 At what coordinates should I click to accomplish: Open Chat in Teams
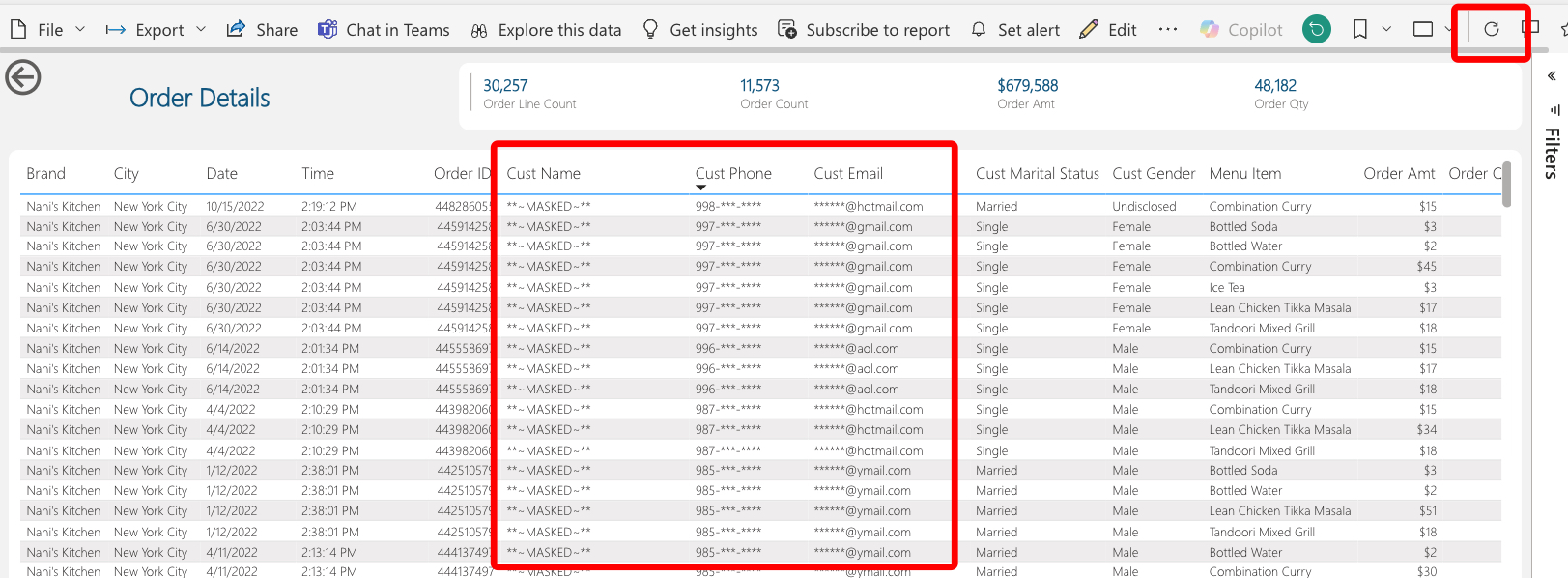384,30
